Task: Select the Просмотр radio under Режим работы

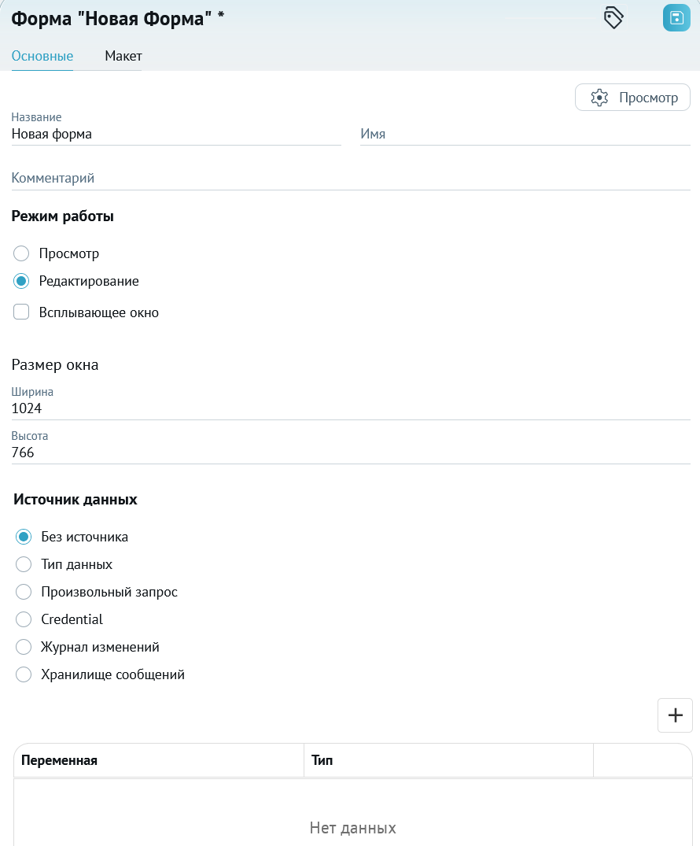Action: click(x=21, y=253)
